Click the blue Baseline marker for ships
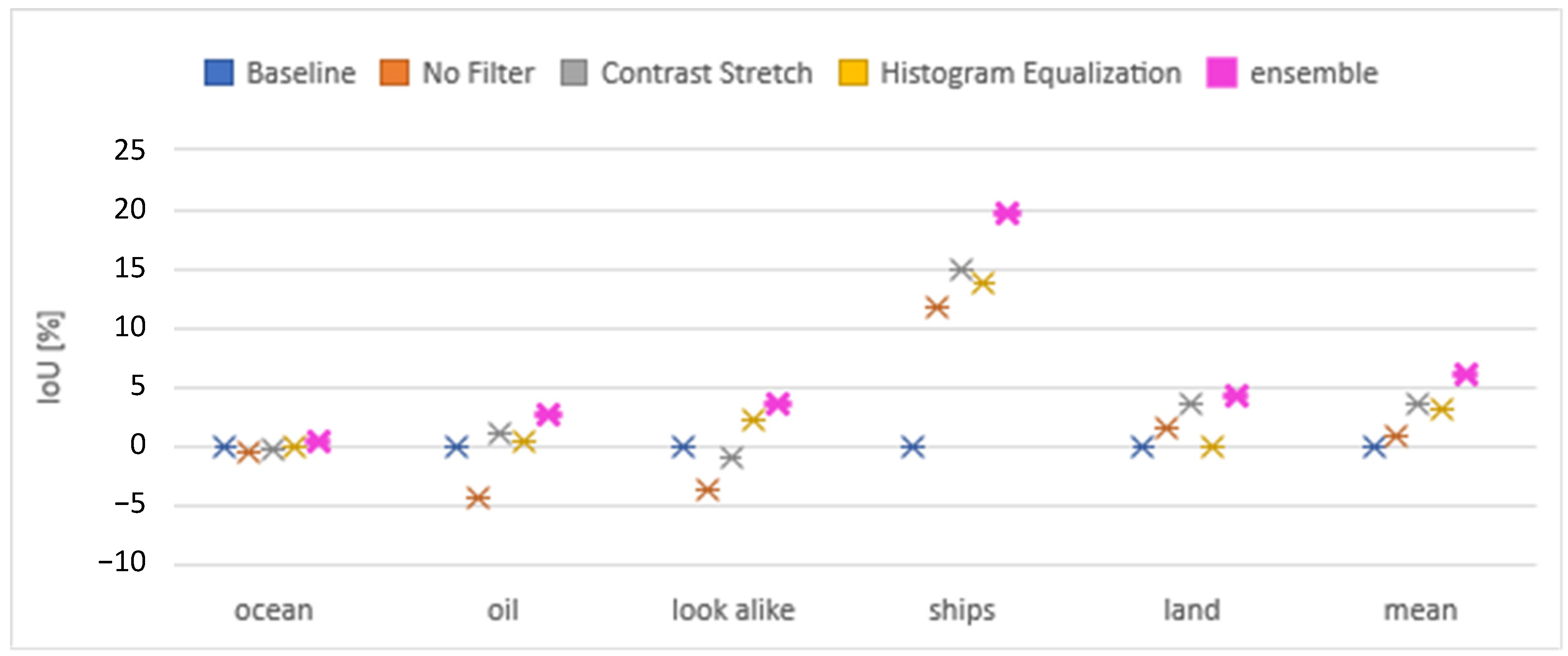This screenshot has width=1568, height=656. 912,447
